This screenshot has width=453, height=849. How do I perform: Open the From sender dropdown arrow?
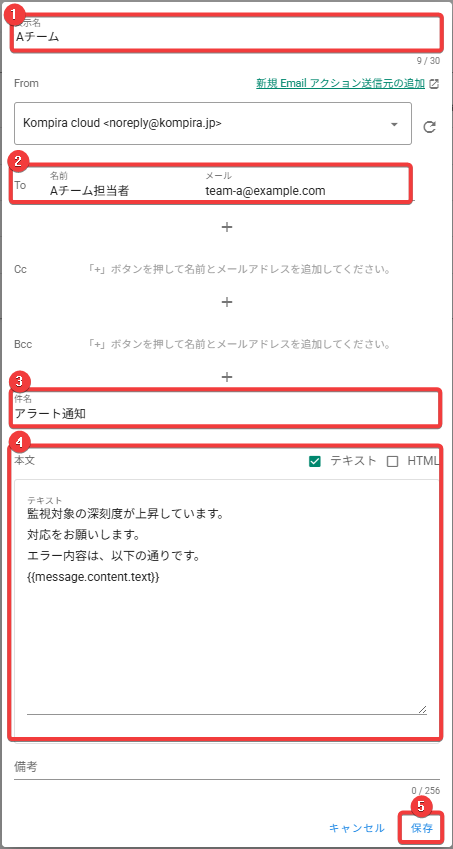tap(395, 124)
